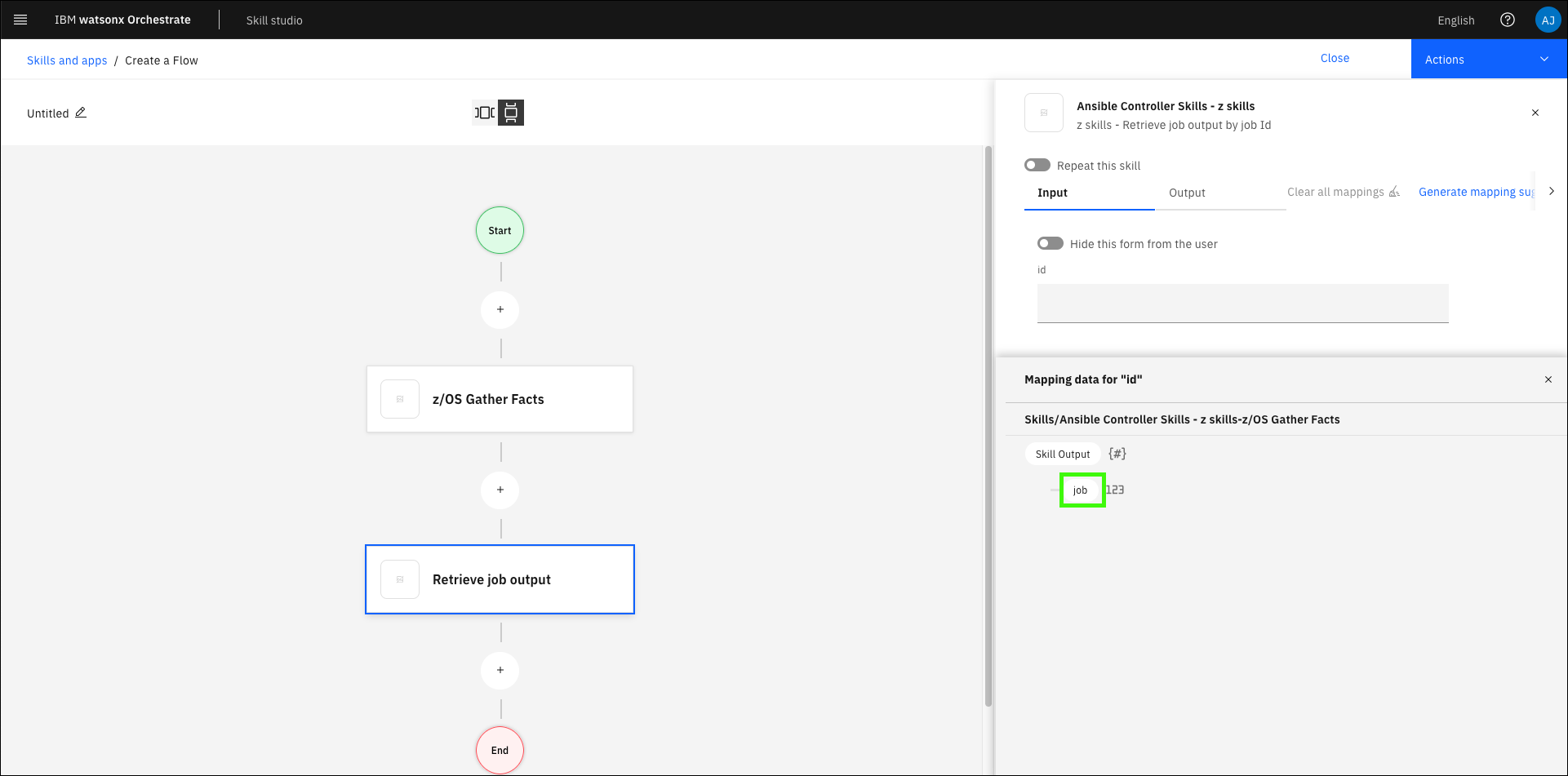This screenshot has width=1568, height=776.
Task: Click the id input field
Action: coord(1242,304)
